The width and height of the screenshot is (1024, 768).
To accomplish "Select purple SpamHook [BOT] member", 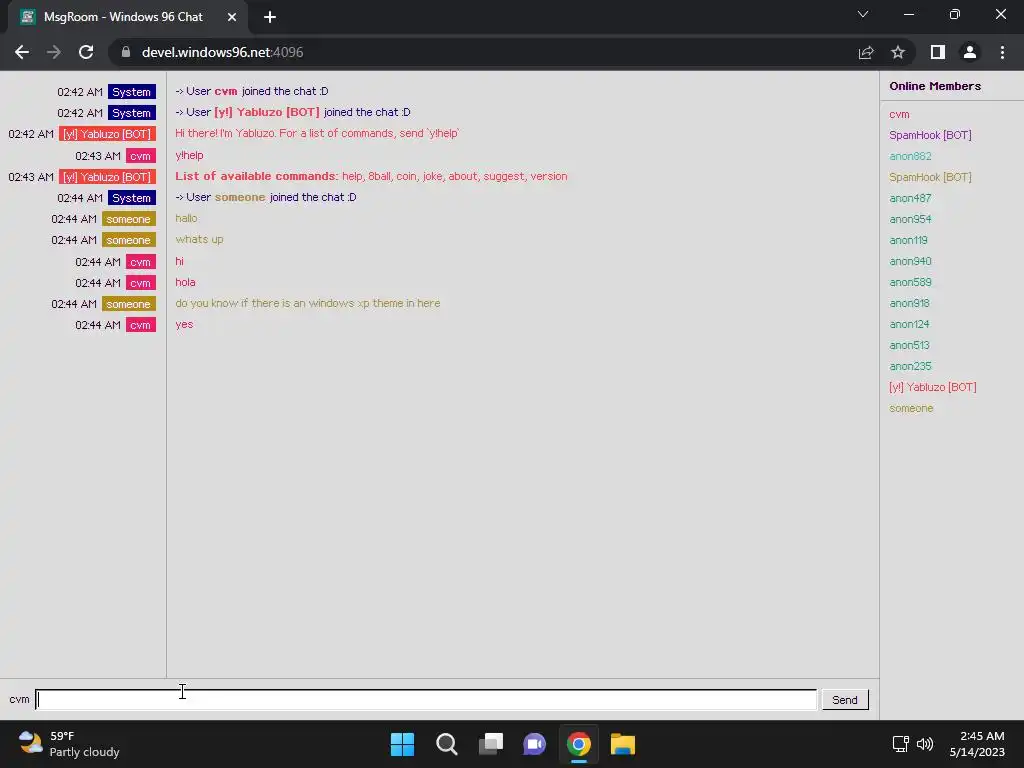I will click(x=930, y=135).
